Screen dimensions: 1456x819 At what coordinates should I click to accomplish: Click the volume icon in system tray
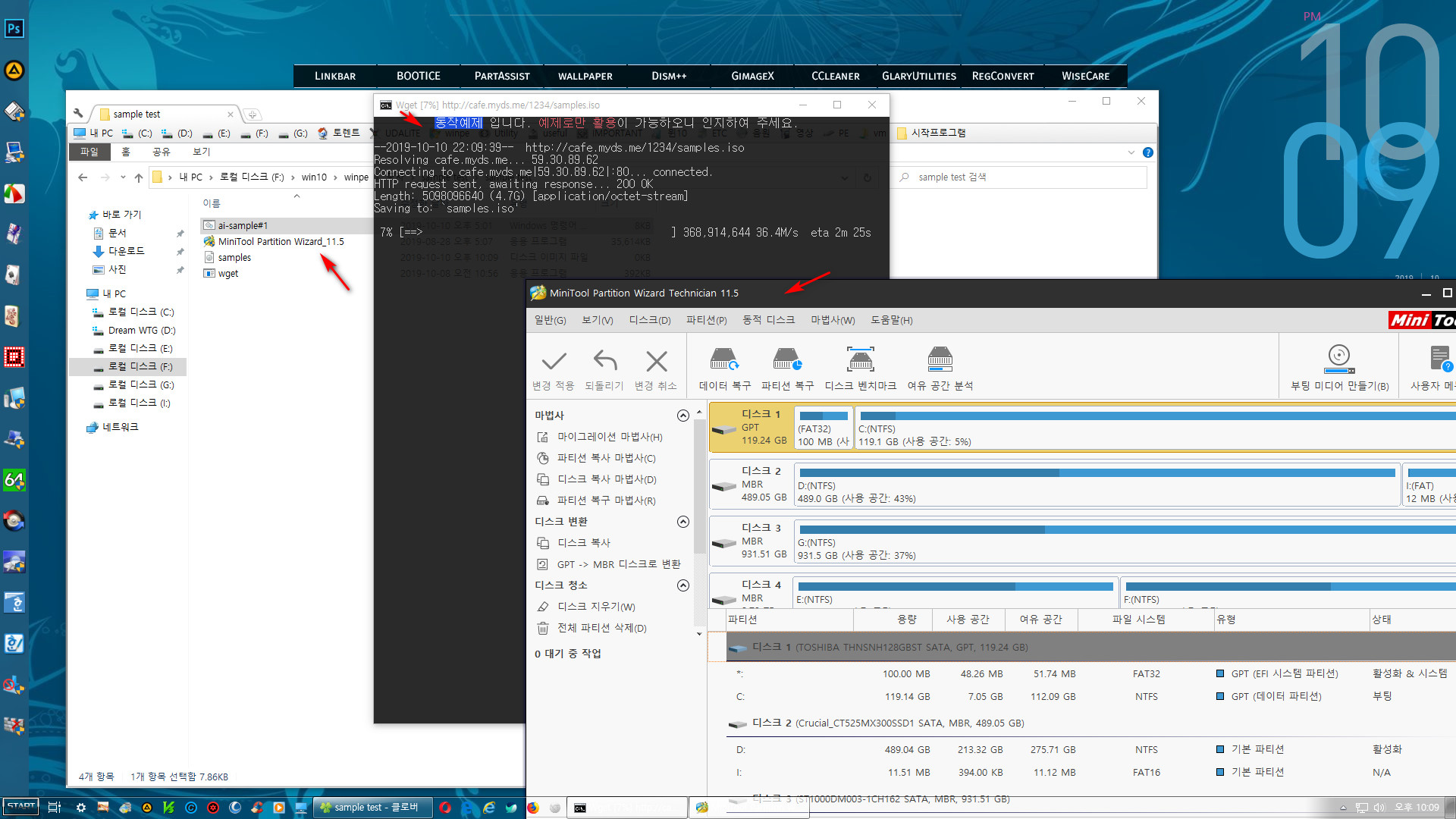pyautogui.click(x=1379, y=808)
